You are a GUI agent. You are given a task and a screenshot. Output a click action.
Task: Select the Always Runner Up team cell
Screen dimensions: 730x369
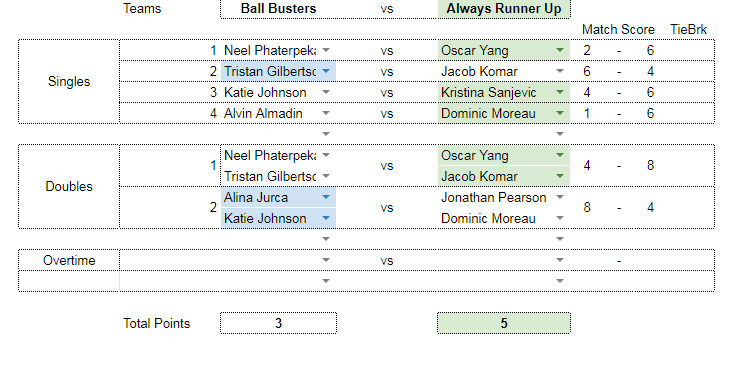click(x=504, y=9)
